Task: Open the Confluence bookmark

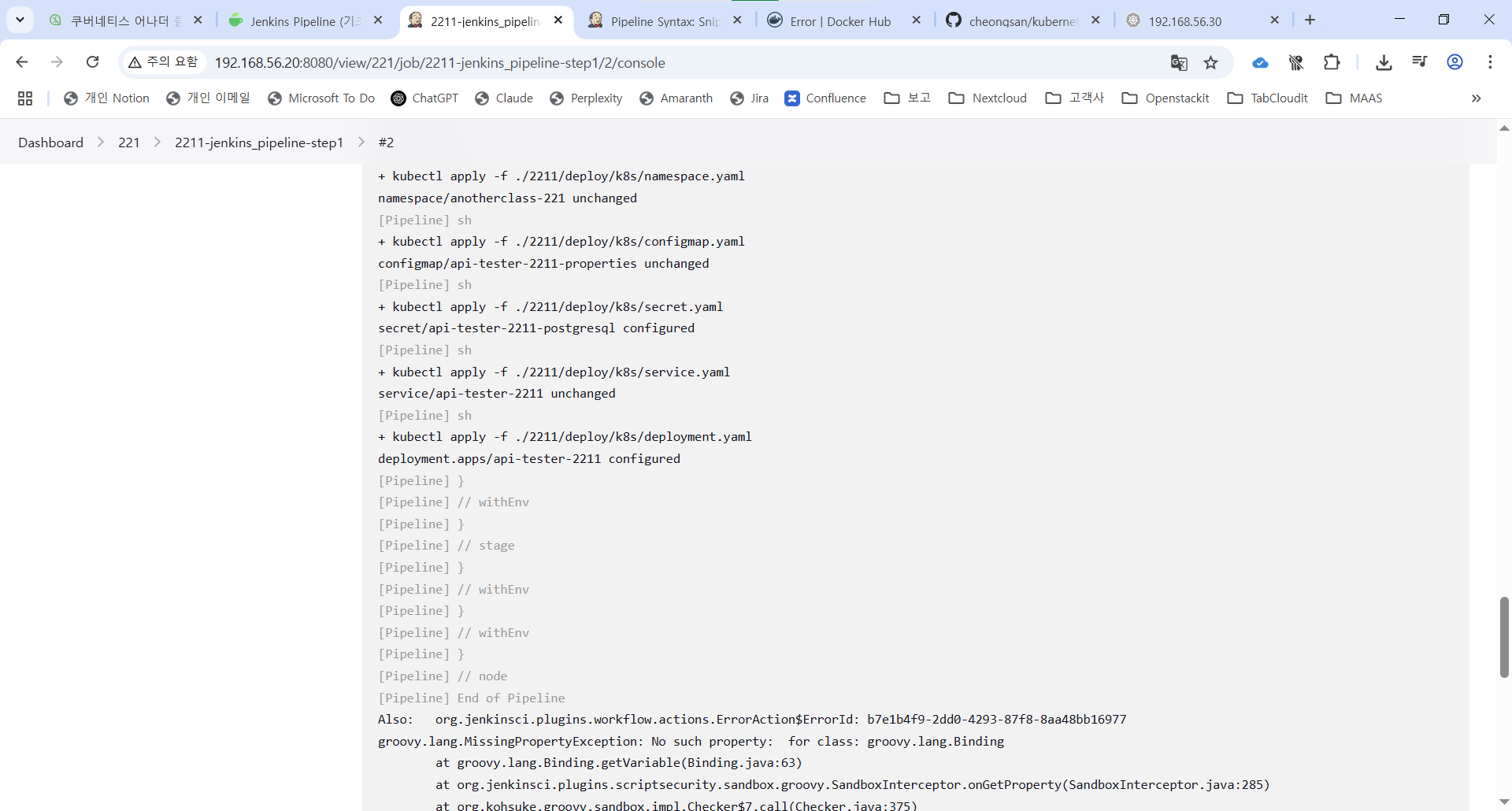Action: (x=825, y=98)
